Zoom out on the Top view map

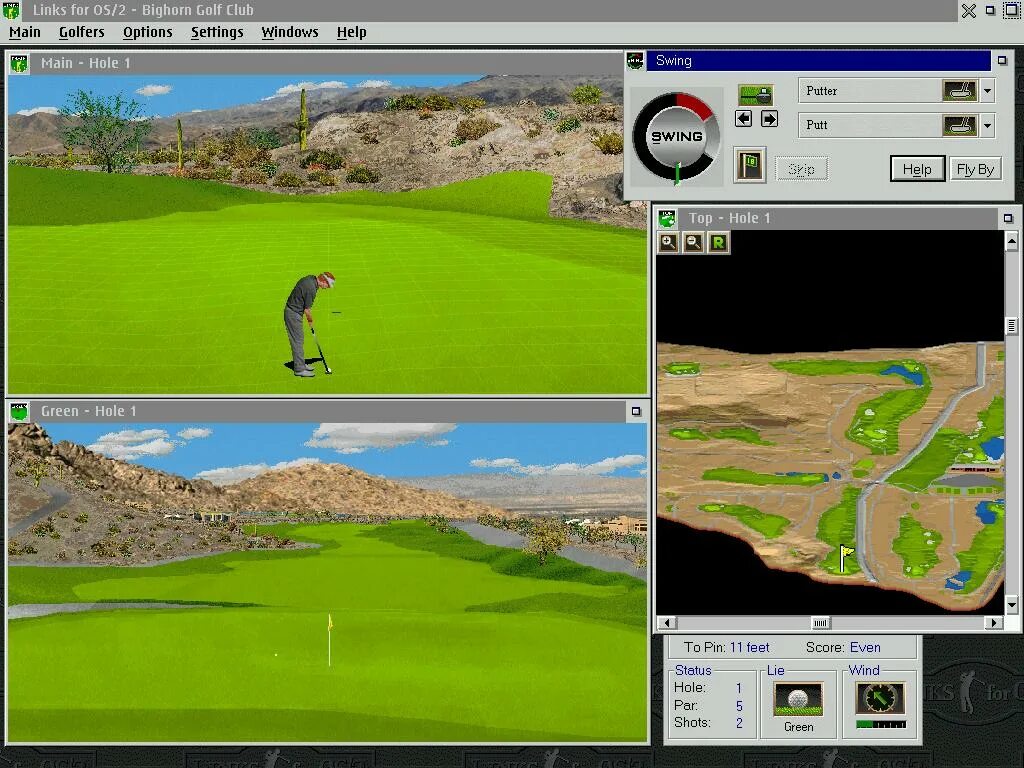click(x=694, y=242)
